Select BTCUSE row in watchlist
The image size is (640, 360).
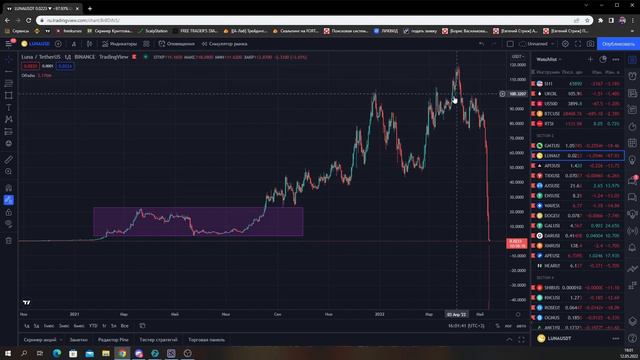pyautogui.click(x=577, y=113)
